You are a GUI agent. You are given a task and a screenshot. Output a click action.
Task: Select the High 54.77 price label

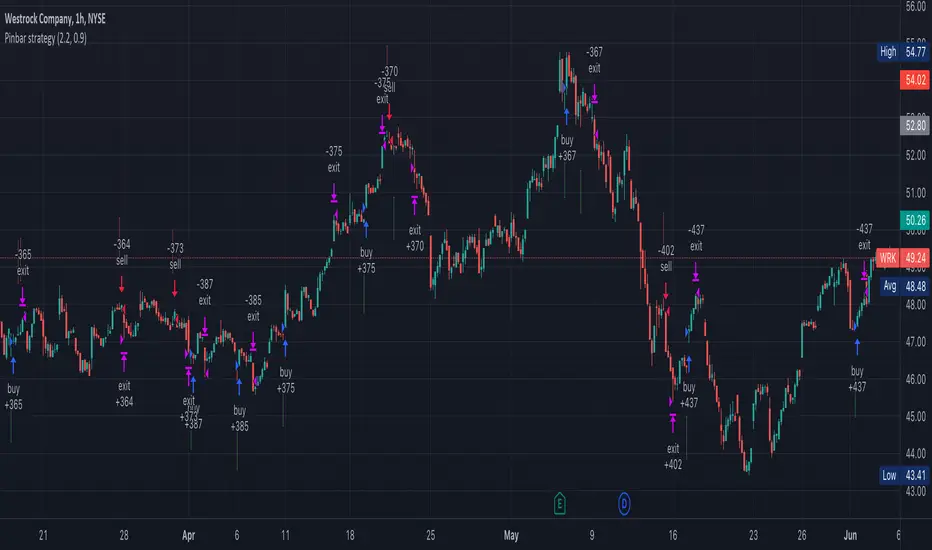pyautogui.click(x=903, y=52)
